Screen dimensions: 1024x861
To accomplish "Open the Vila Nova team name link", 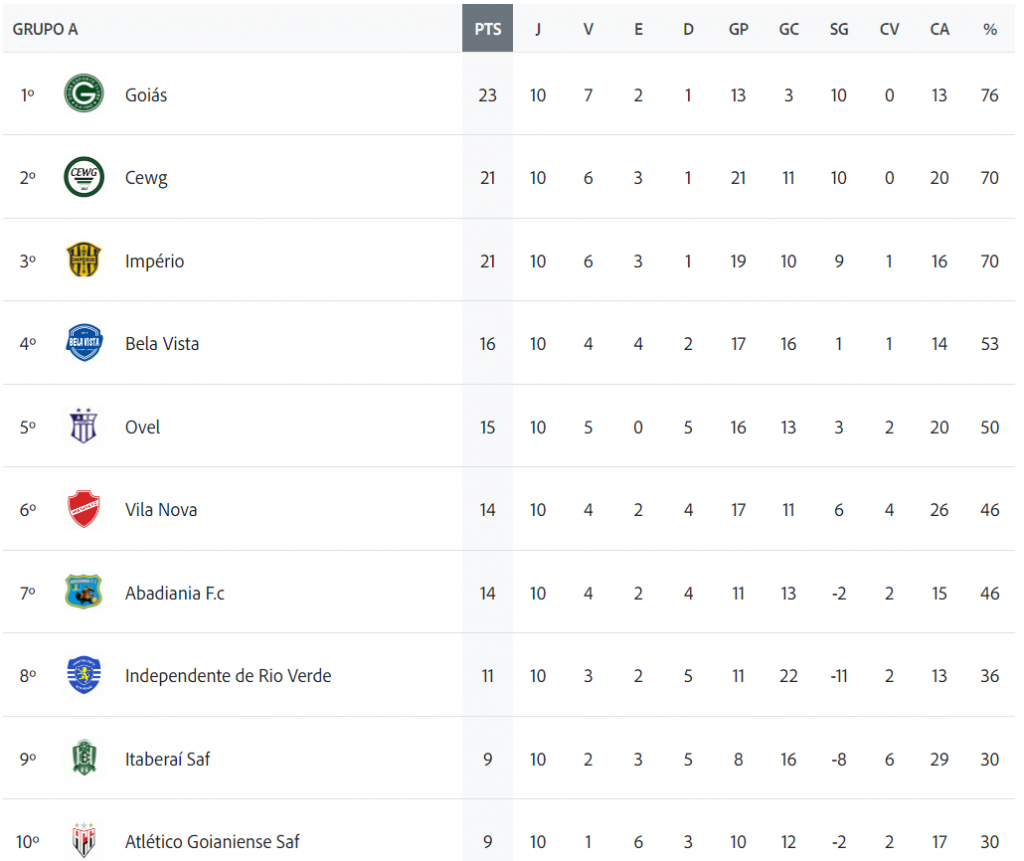I will tap(161, 509).
